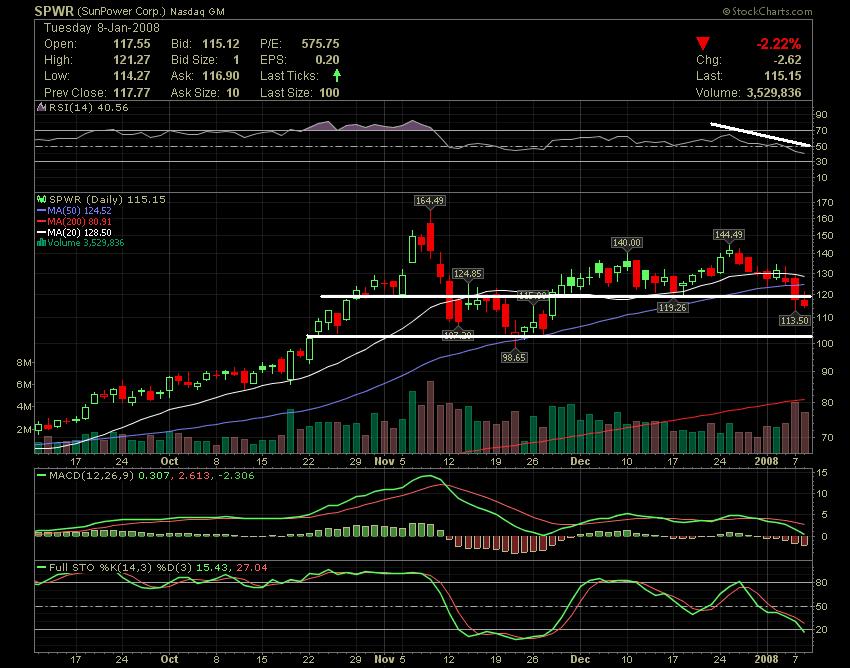Click the Nasdaq GM exchange label
This screenshot has height=668, width=850.
tap(197, 11)
